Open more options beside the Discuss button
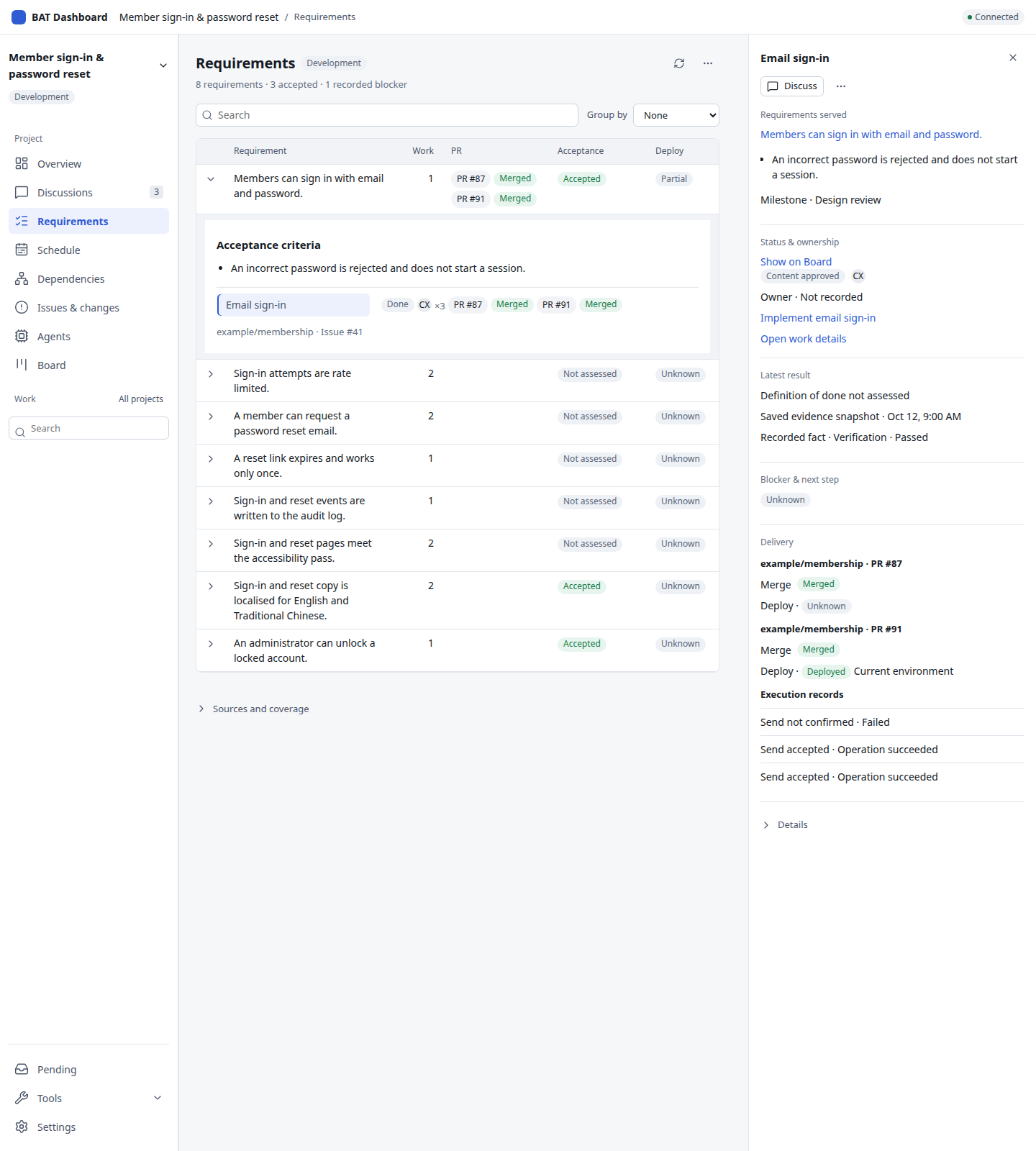This screenshot has height=1151, width=1036. (x=841, y=86)
